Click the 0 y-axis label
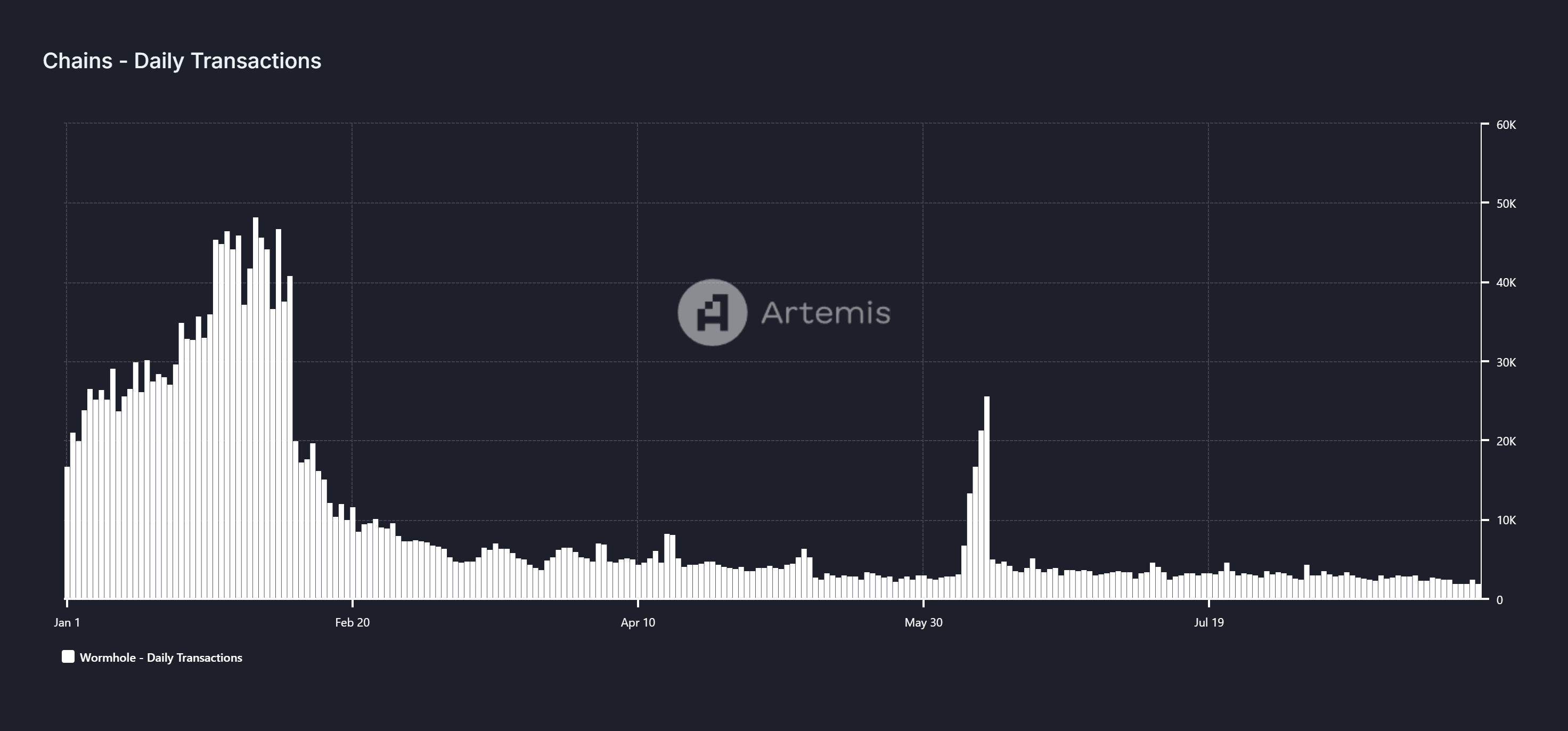This screenshot has height=731, width=1568. point(1499,600)
